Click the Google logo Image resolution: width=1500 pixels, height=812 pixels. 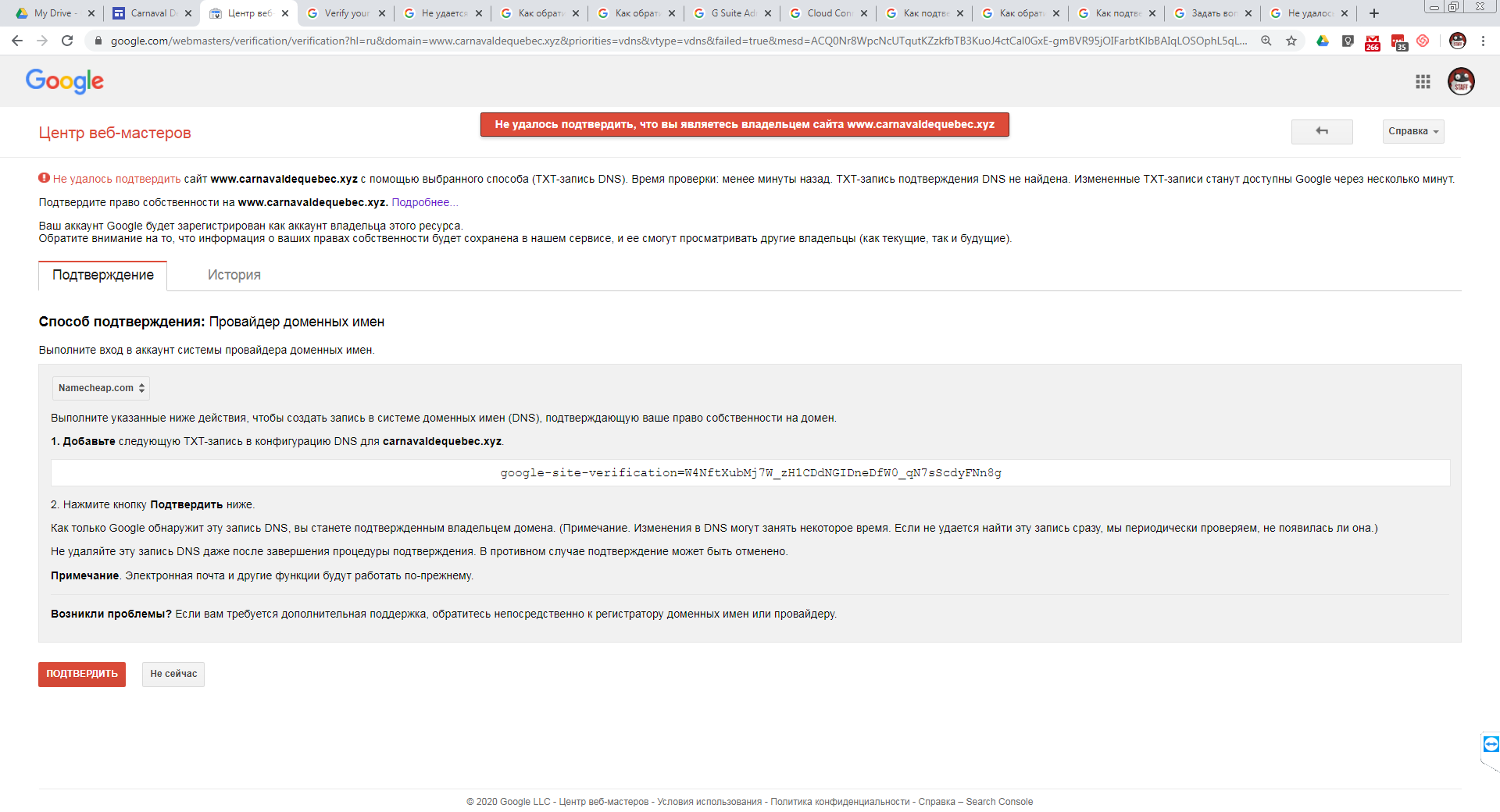(x=64, y=80)
